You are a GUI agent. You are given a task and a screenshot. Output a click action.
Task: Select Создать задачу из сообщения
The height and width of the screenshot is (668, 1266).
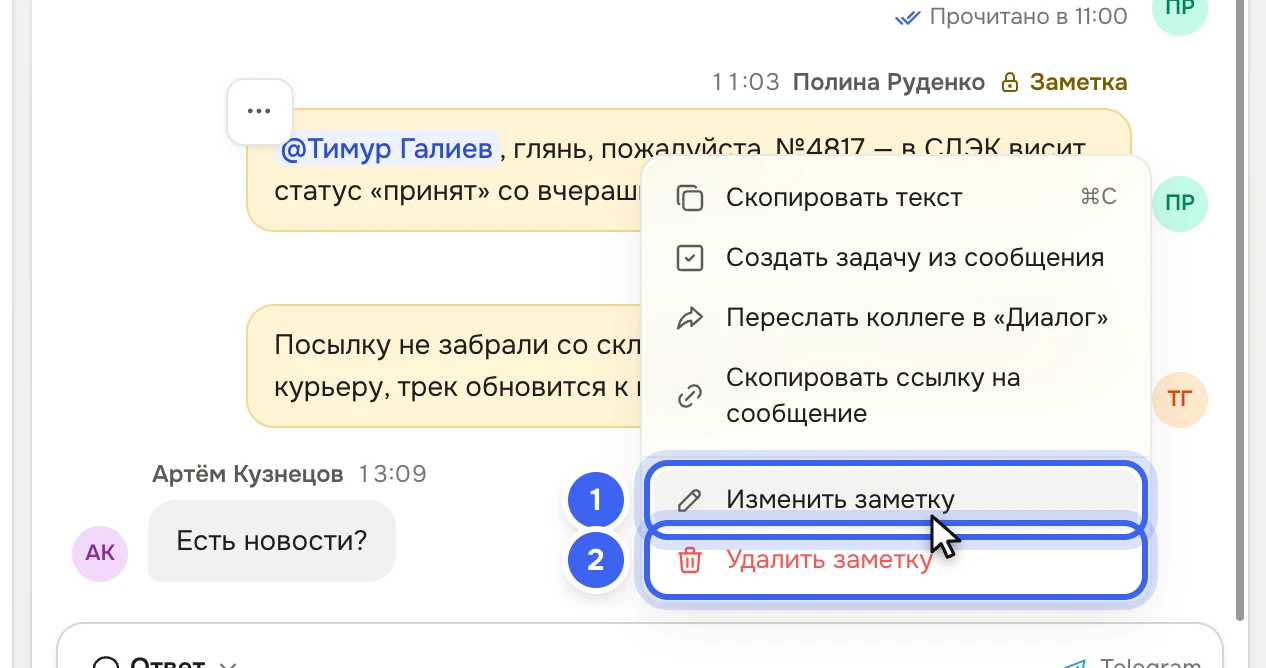(x=896, y=258)
